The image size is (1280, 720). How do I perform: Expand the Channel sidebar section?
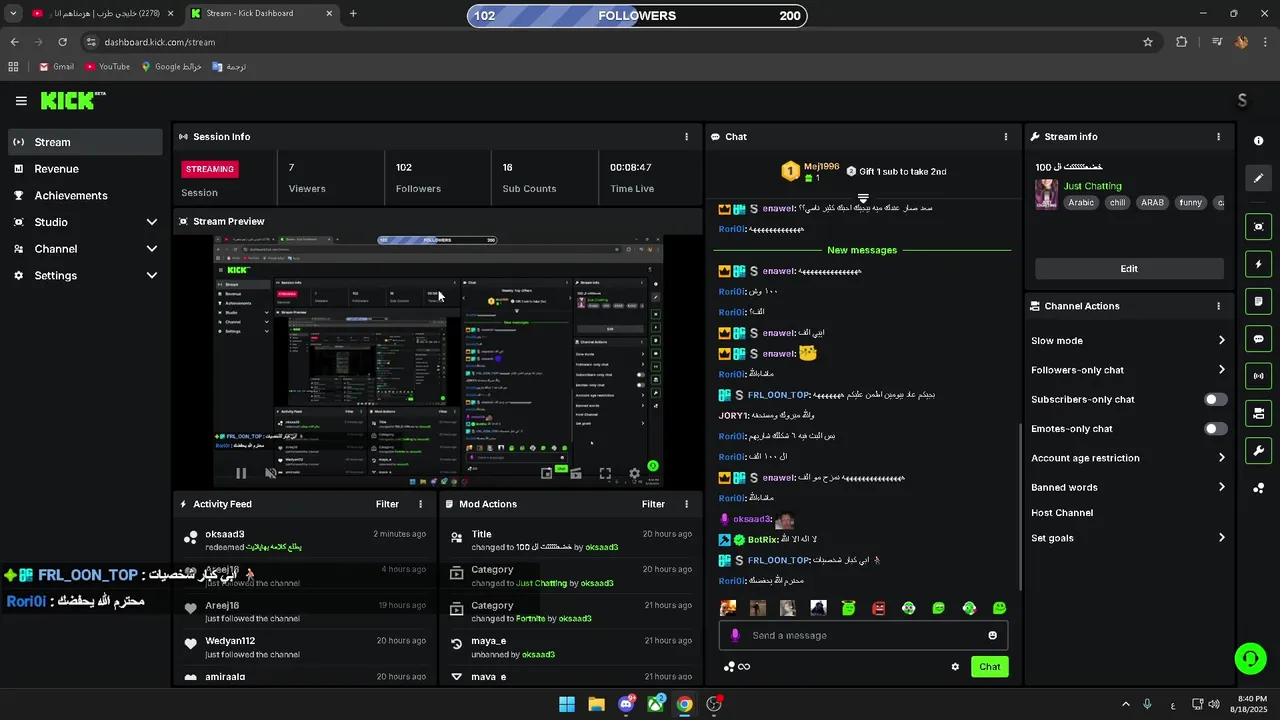[85, 249]
